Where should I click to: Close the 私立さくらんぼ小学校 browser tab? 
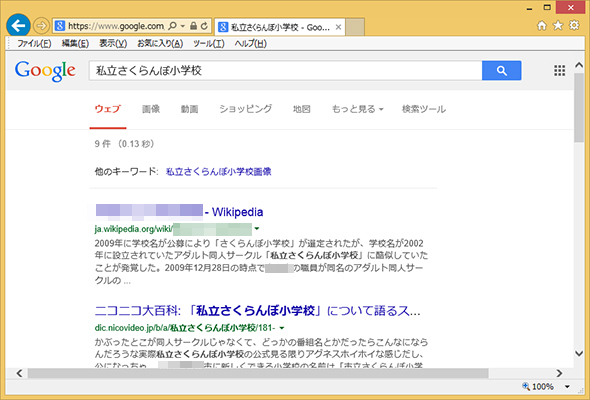pos(338,27)
